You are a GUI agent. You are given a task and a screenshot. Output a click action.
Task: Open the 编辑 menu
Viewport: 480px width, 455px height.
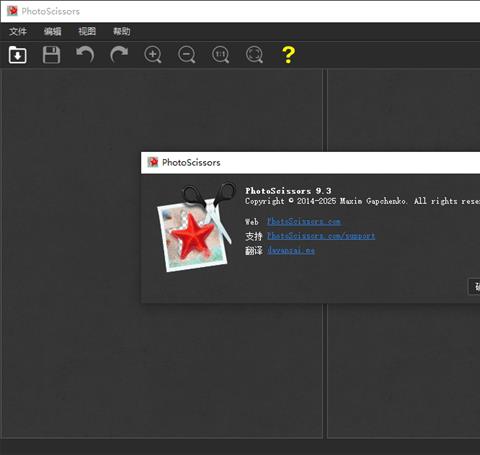tap(52, 32)
